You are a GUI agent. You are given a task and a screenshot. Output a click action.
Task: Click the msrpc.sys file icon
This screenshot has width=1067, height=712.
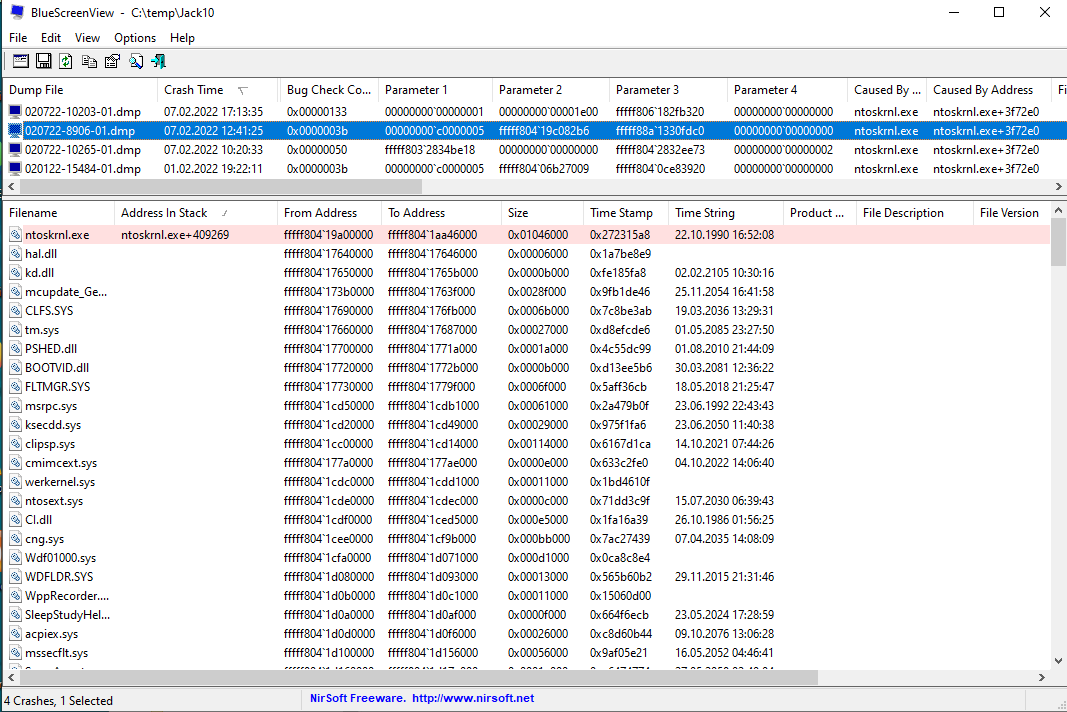pyautogui.click(x=16, y=406)
